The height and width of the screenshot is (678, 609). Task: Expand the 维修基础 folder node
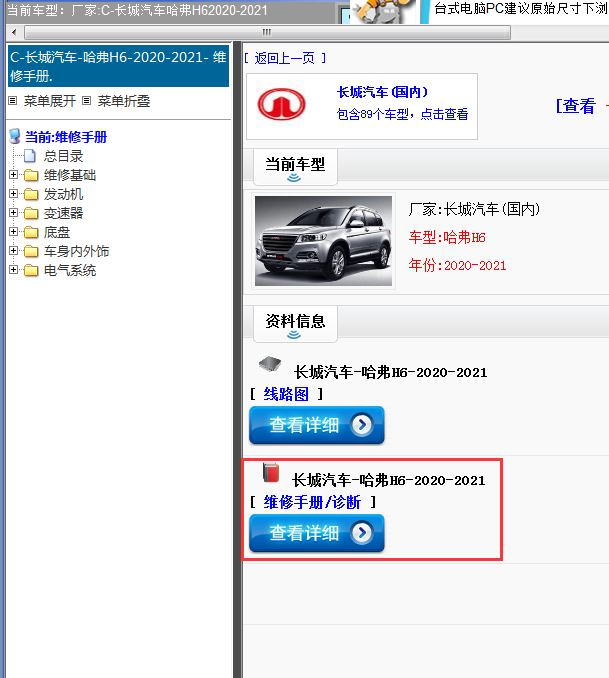[13, 175]
